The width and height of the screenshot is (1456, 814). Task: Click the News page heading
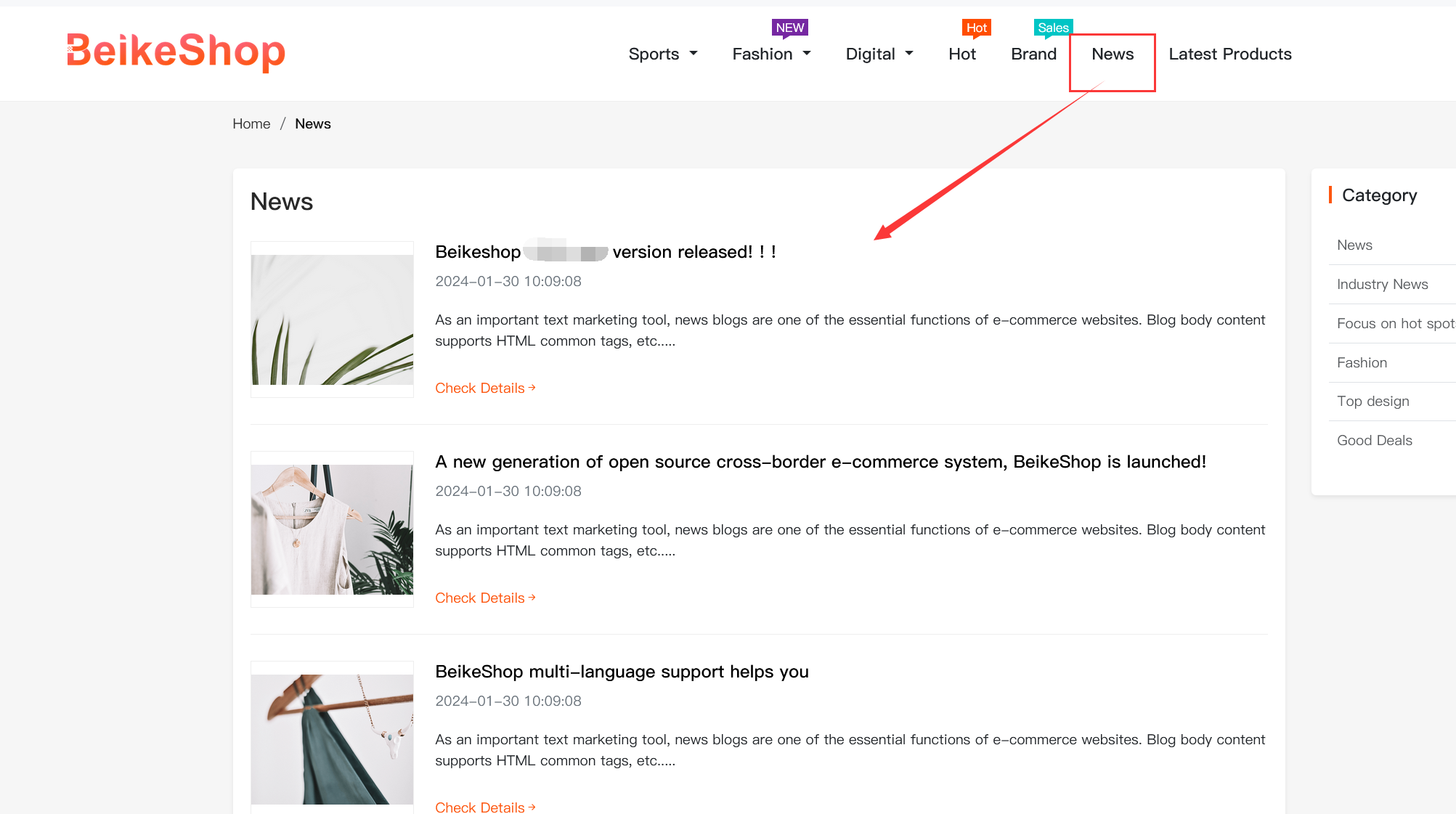[282, 201]
